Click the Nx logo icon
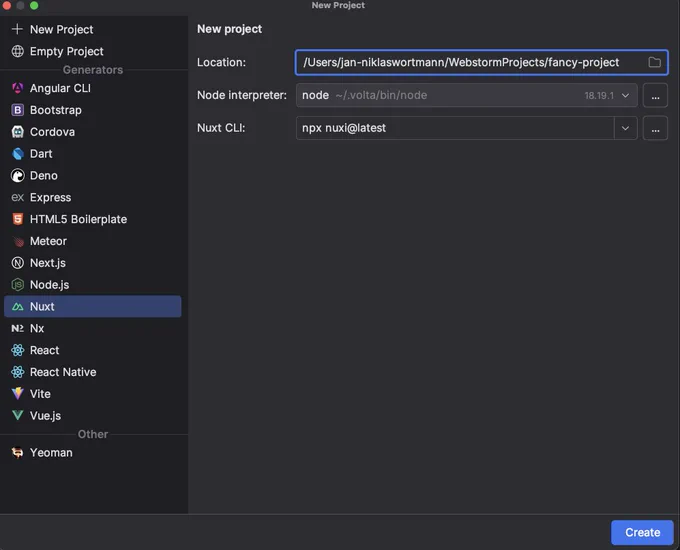Image resolution: width=680 pixels, height=550 pixels. point(17,328)
